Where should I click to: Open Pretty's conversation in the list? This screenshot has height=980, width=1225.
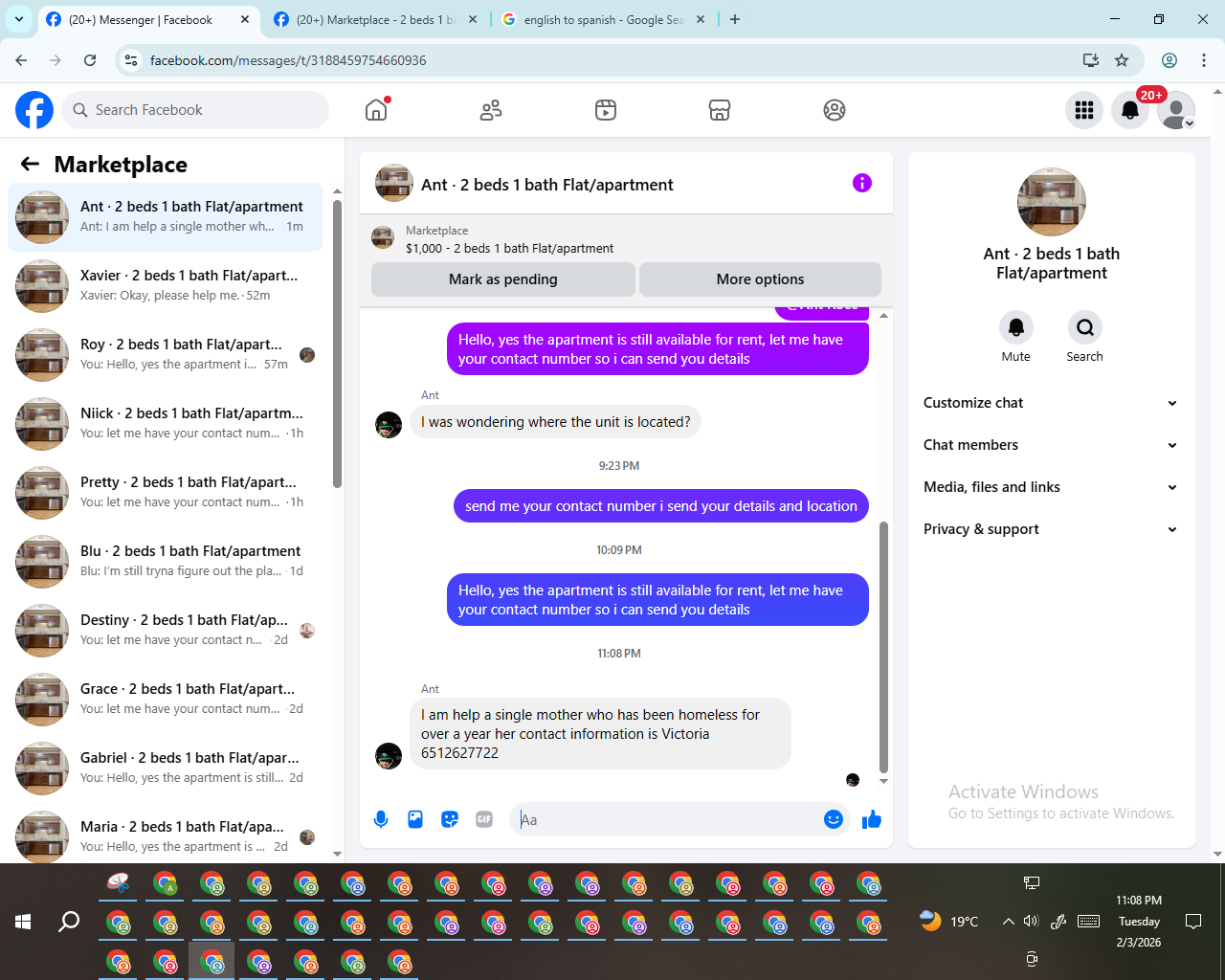point(165,493)
